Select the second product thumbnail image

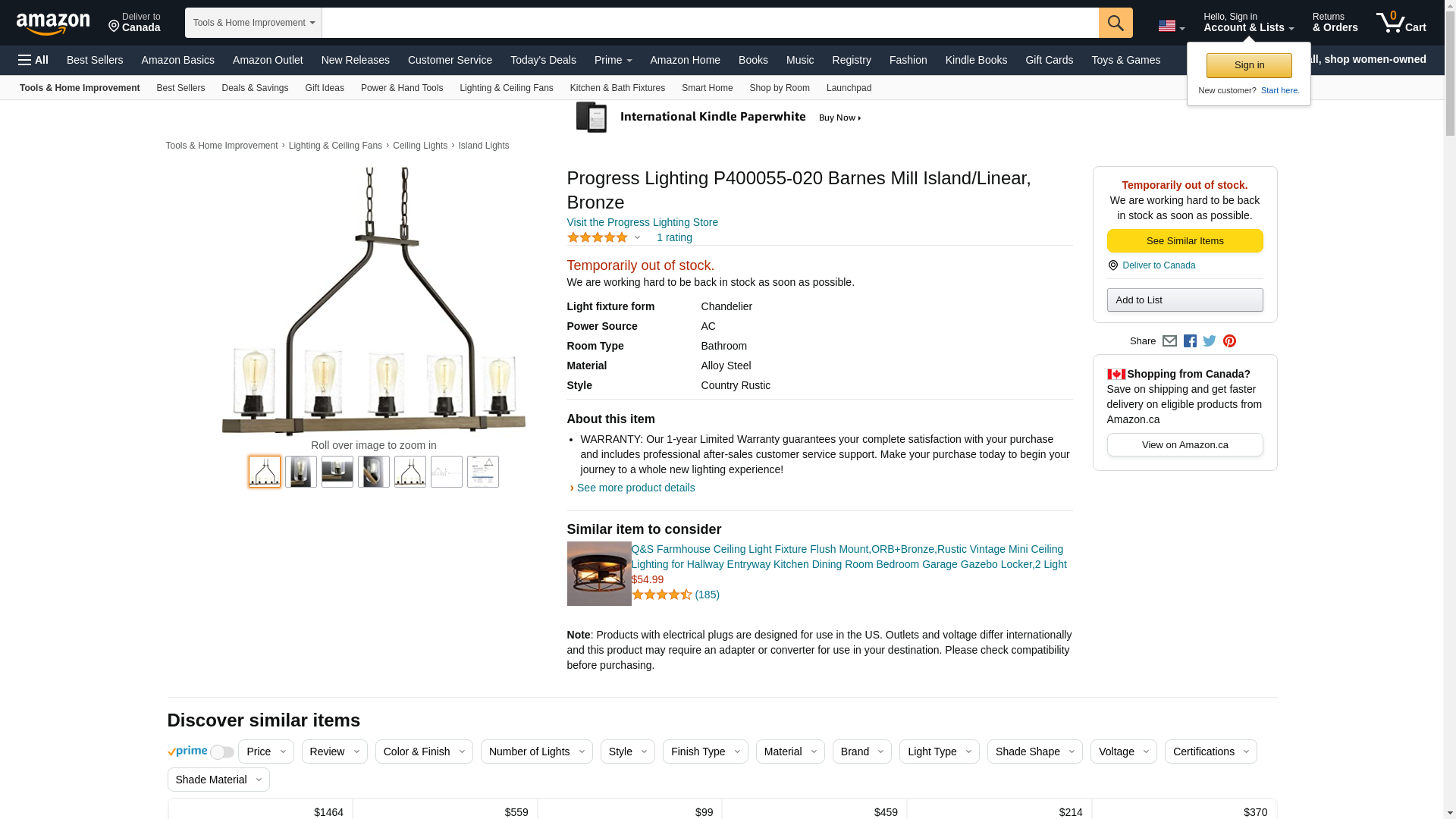point(301,472)
